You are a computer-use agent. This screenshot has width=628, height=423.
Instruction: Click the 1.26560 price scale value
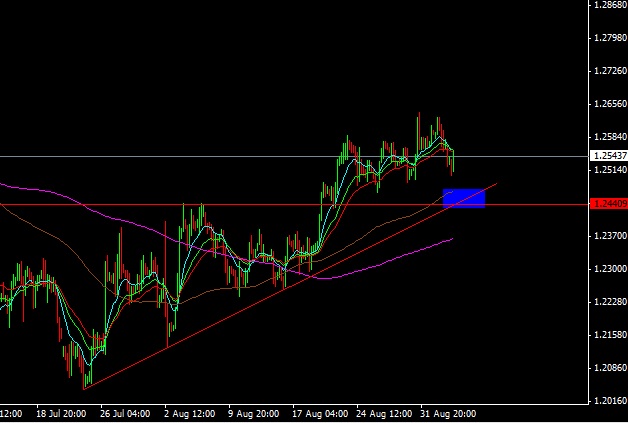coord(610,104)
